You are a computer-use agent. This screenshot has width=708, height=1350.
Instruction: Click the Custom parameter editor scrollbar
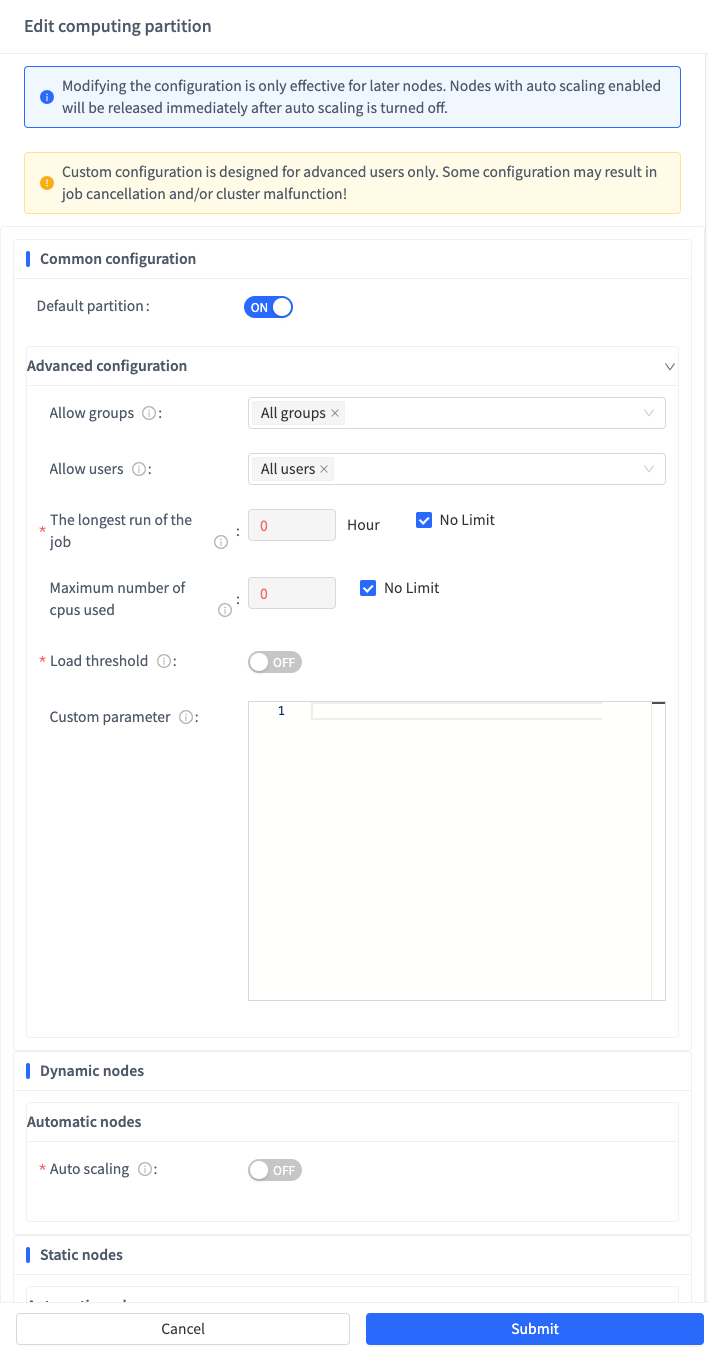658,851
